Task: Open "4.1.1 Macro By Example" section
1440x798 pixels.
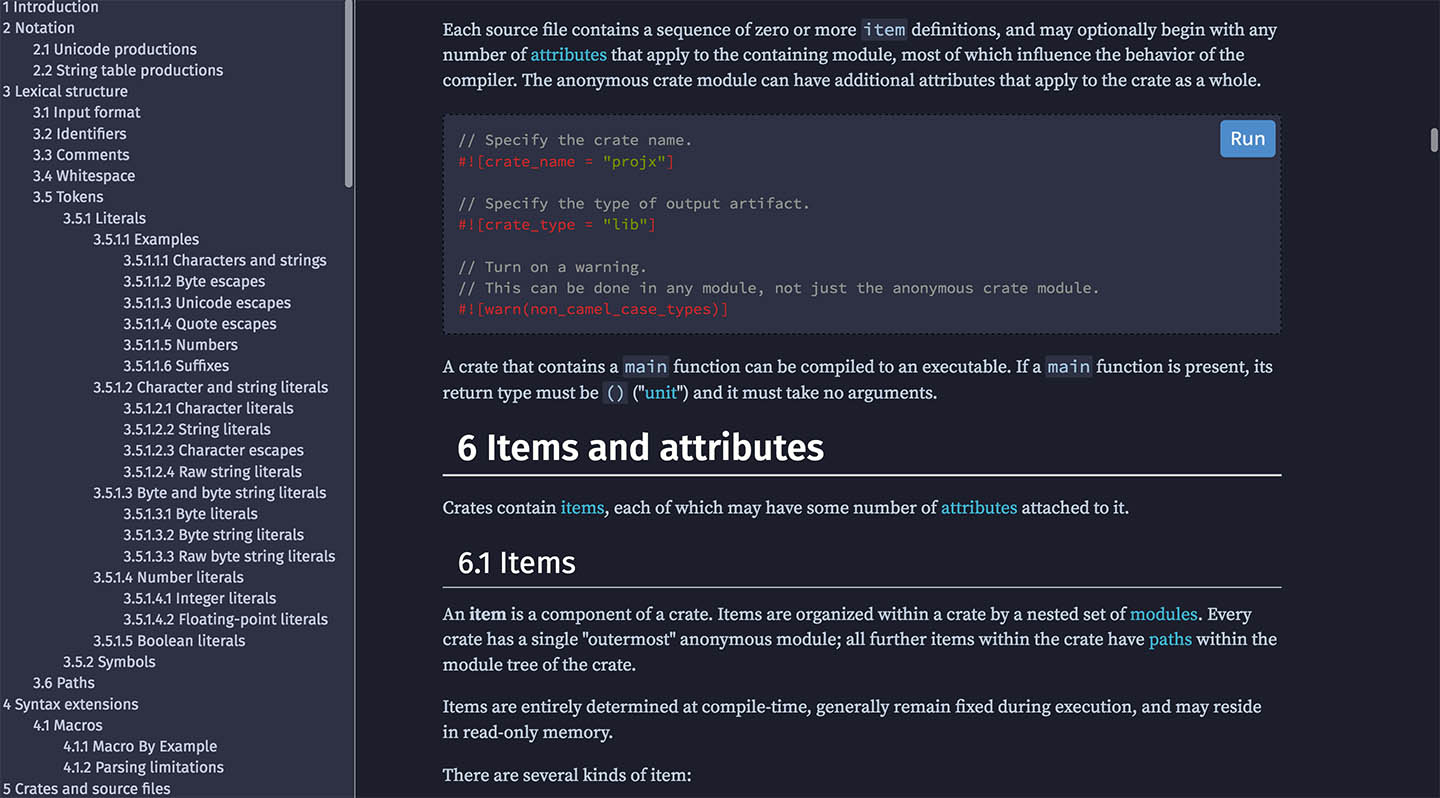Action: 140,745
